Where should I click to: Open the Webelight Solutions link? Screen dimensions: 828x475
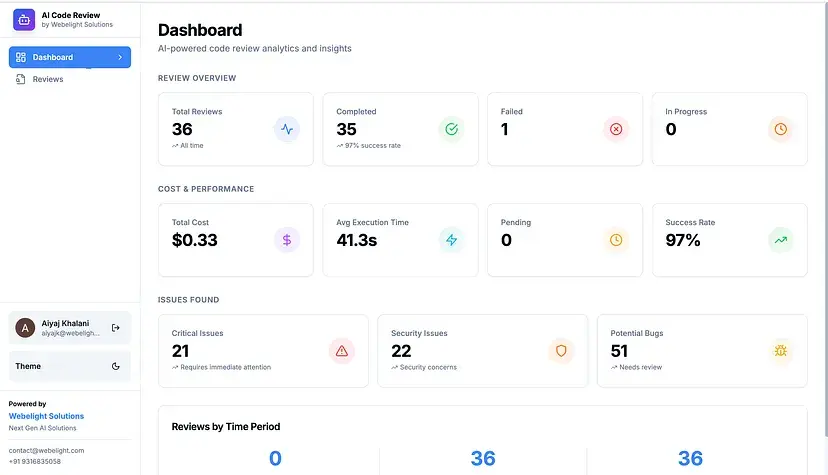click(x=46, y=416)
